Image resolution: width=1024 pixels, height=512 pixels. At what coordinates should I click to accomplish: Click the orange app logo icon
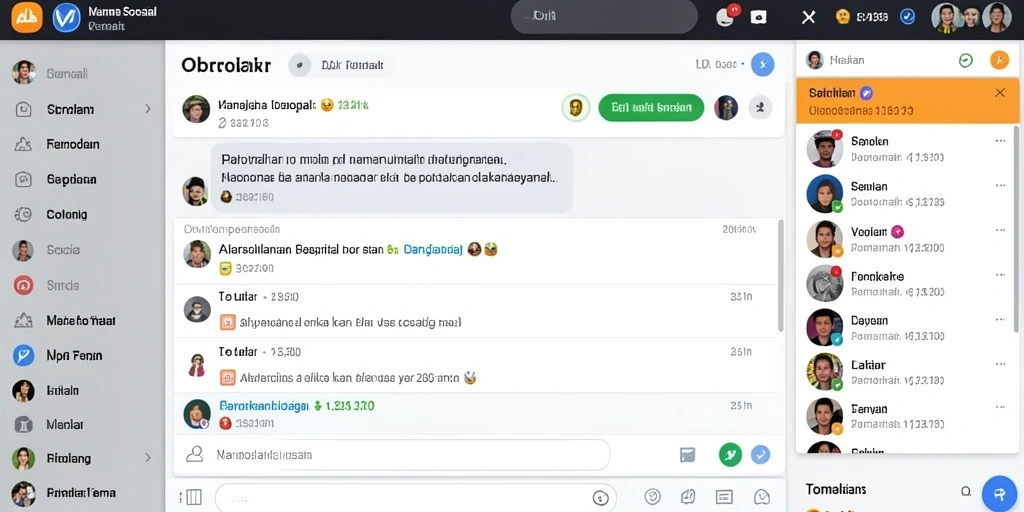tap(27, 17)
